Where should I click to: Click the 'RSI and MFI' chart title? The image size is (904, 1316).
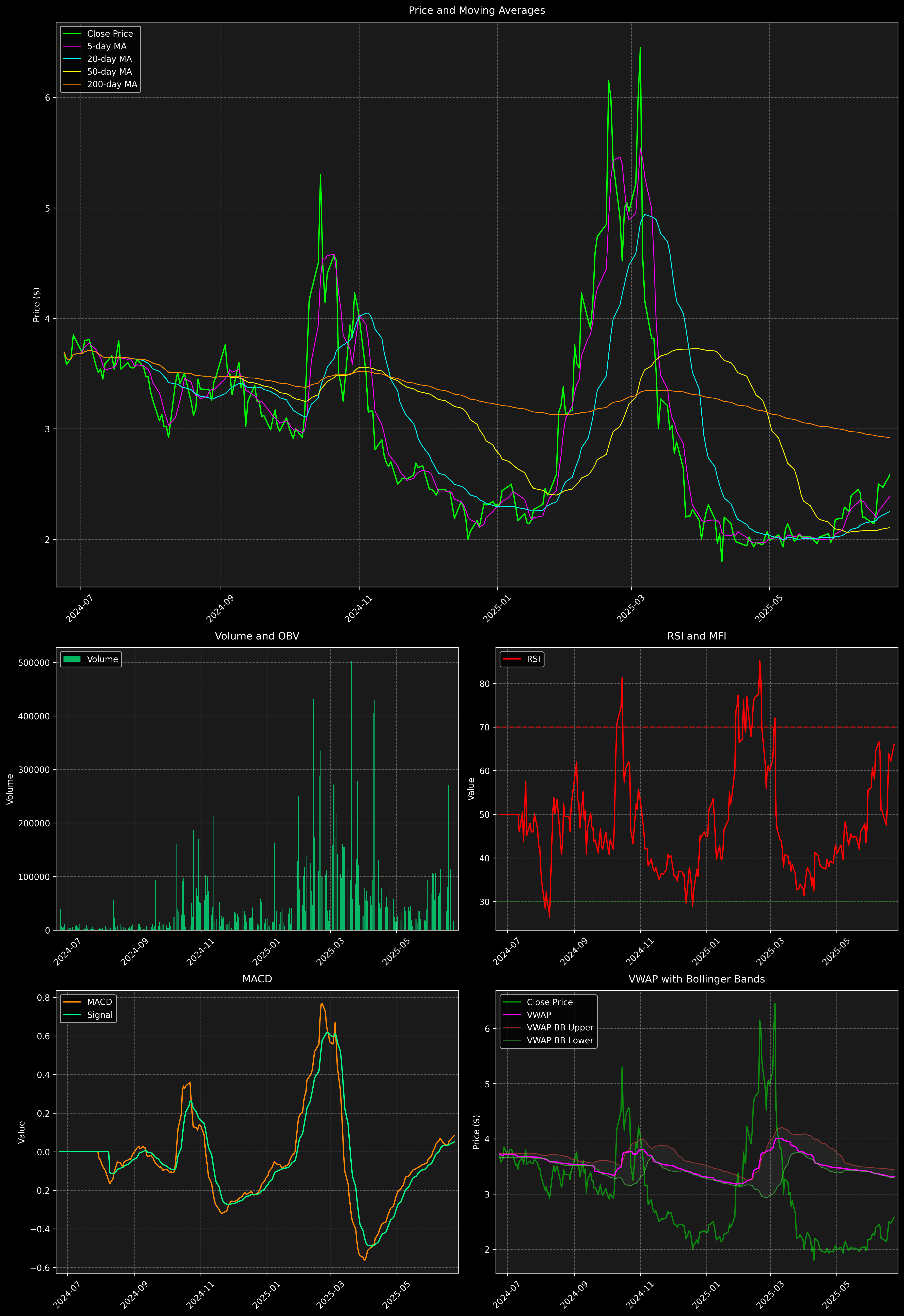click(x=697, y=636)
